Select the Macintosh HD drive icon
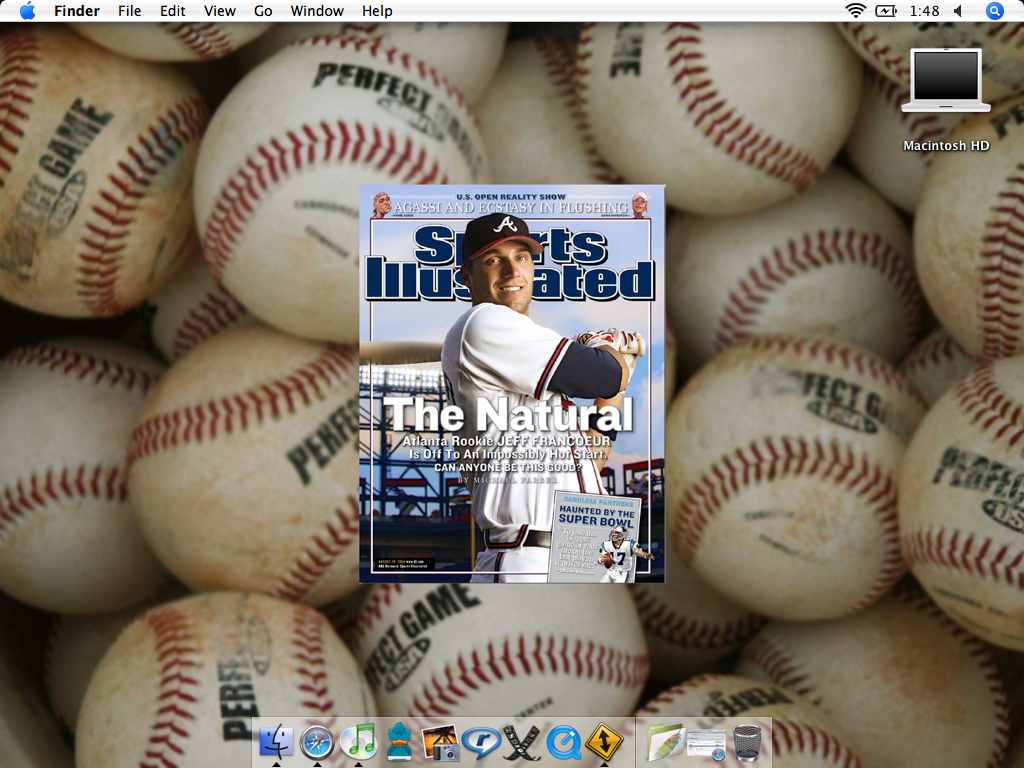The width and height of the screenshot is (1024, 768). [x=946, y=81]
